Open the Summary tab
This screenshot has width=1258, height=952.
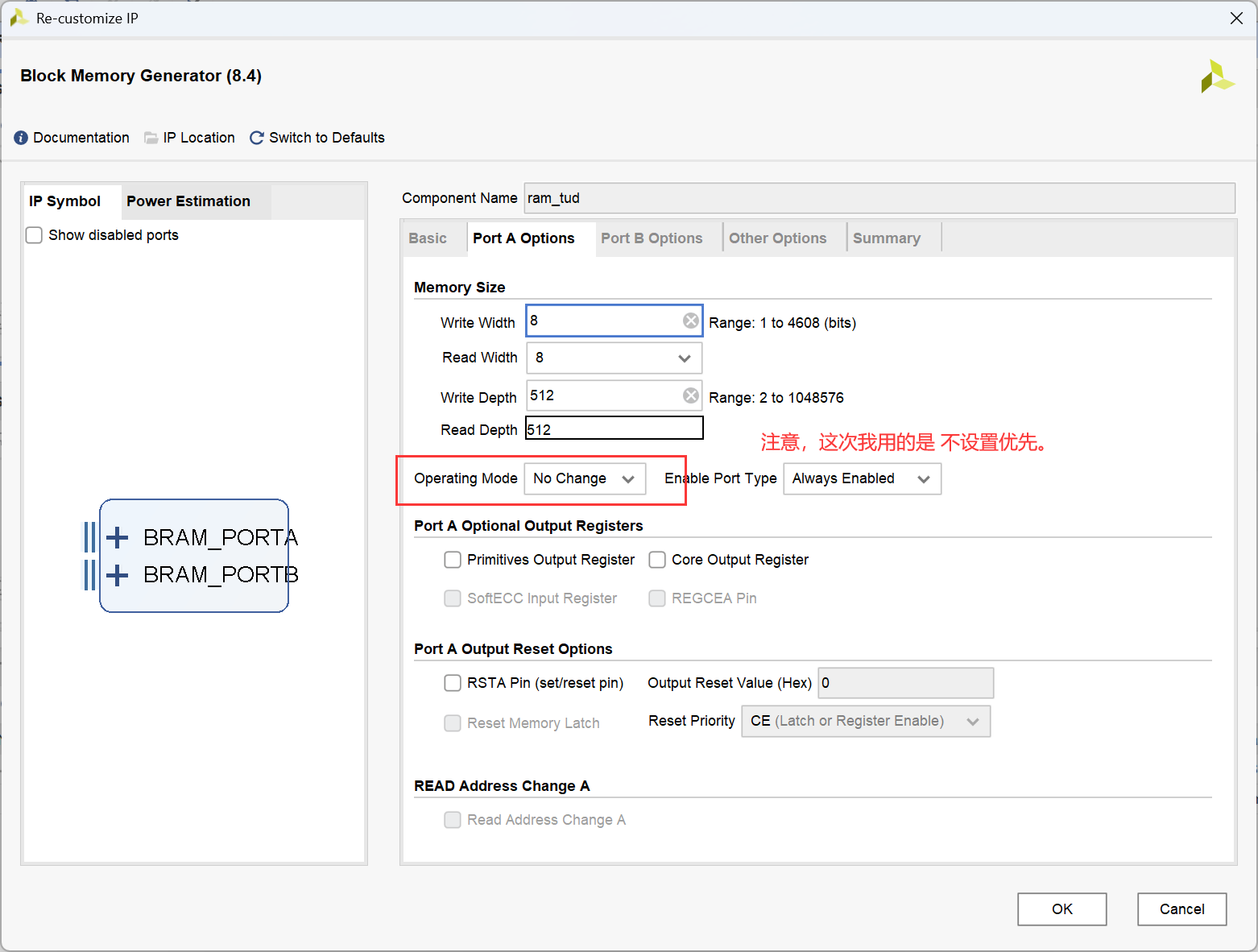point(887,238)
